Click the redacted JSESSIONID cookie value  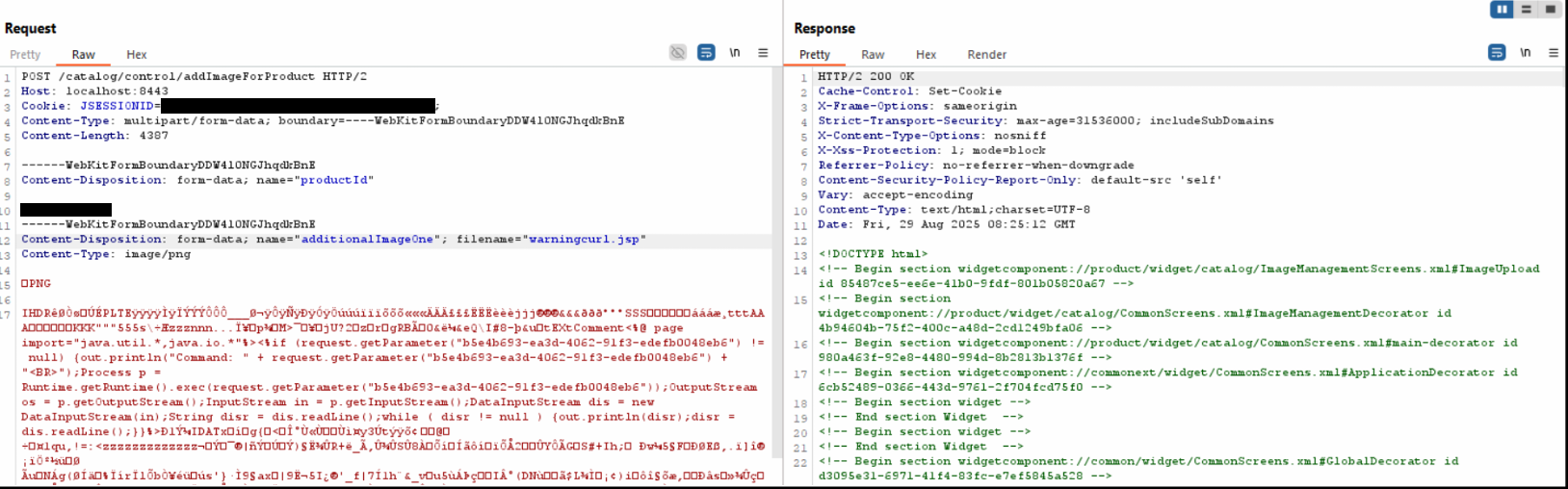(x=298, y=106)
